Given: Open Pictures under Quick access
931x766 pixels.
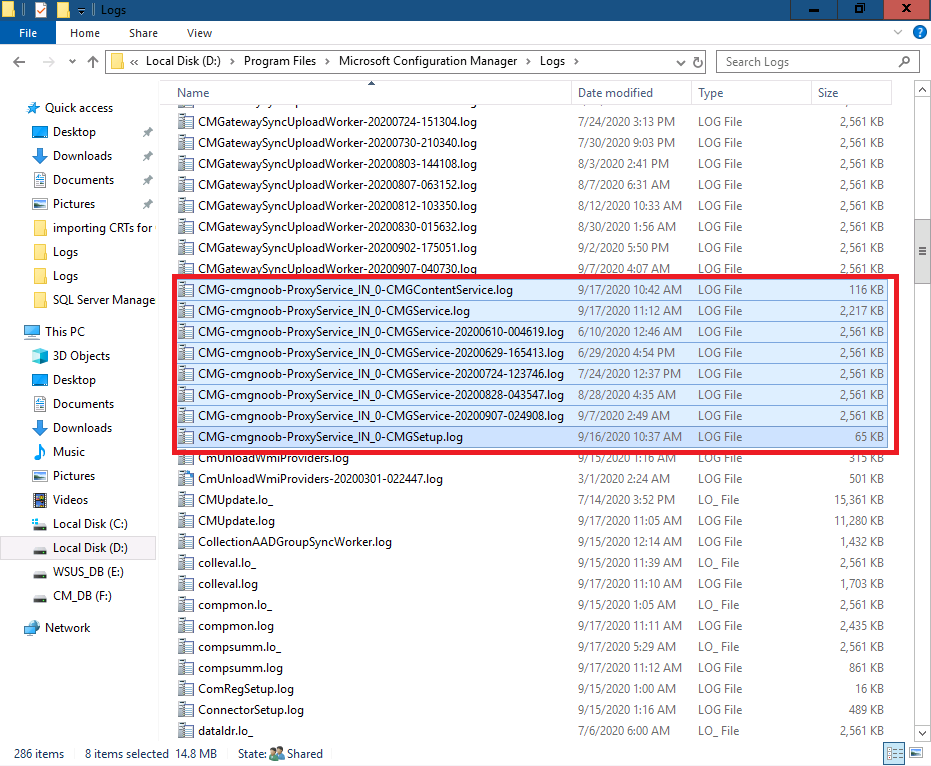Looking at the screenshot, I should pos(74,204).
